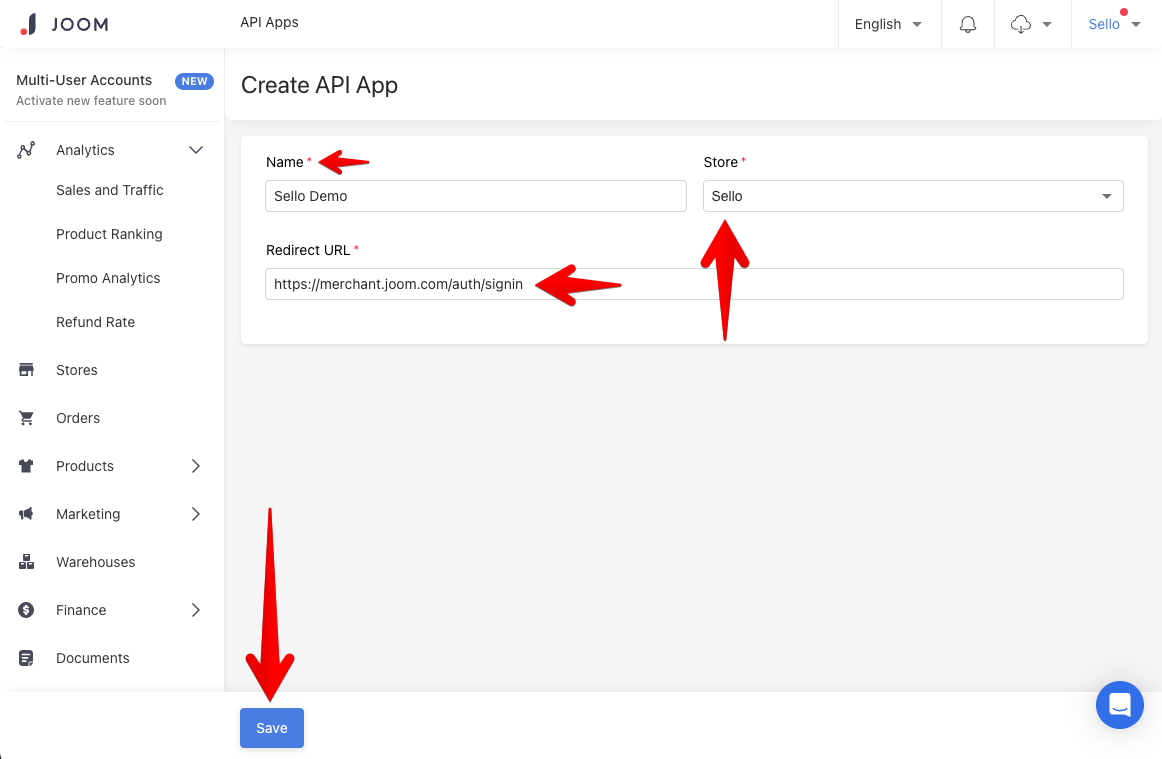Image resolution: width=1162 pixels, height=759 pixels.
Task: Click the NEW badge
Action: coord(194,82)
